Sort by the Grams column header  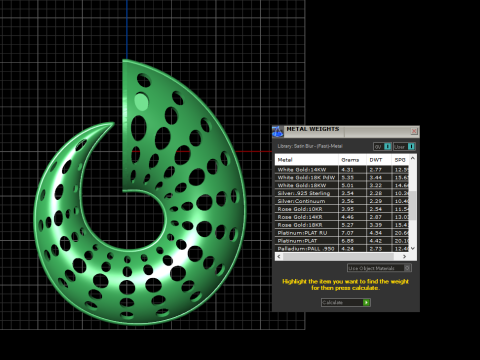[352, 160]
